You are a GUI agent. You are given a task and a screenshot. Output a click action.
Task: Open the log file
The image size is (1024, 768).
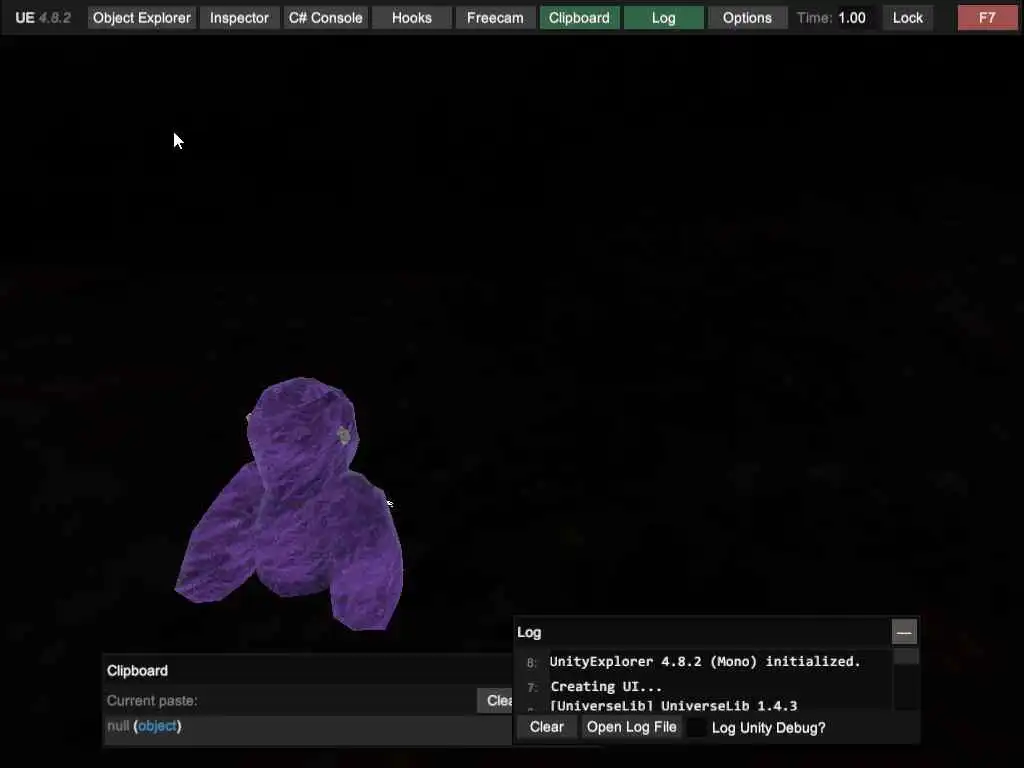(x=632, y=727)
